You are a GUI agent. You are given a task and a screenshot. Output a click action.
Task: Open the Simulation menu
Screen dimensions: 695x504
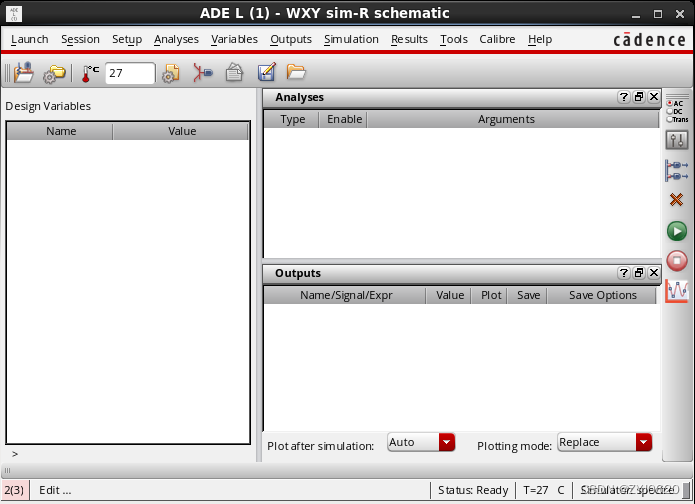point(351,39)
